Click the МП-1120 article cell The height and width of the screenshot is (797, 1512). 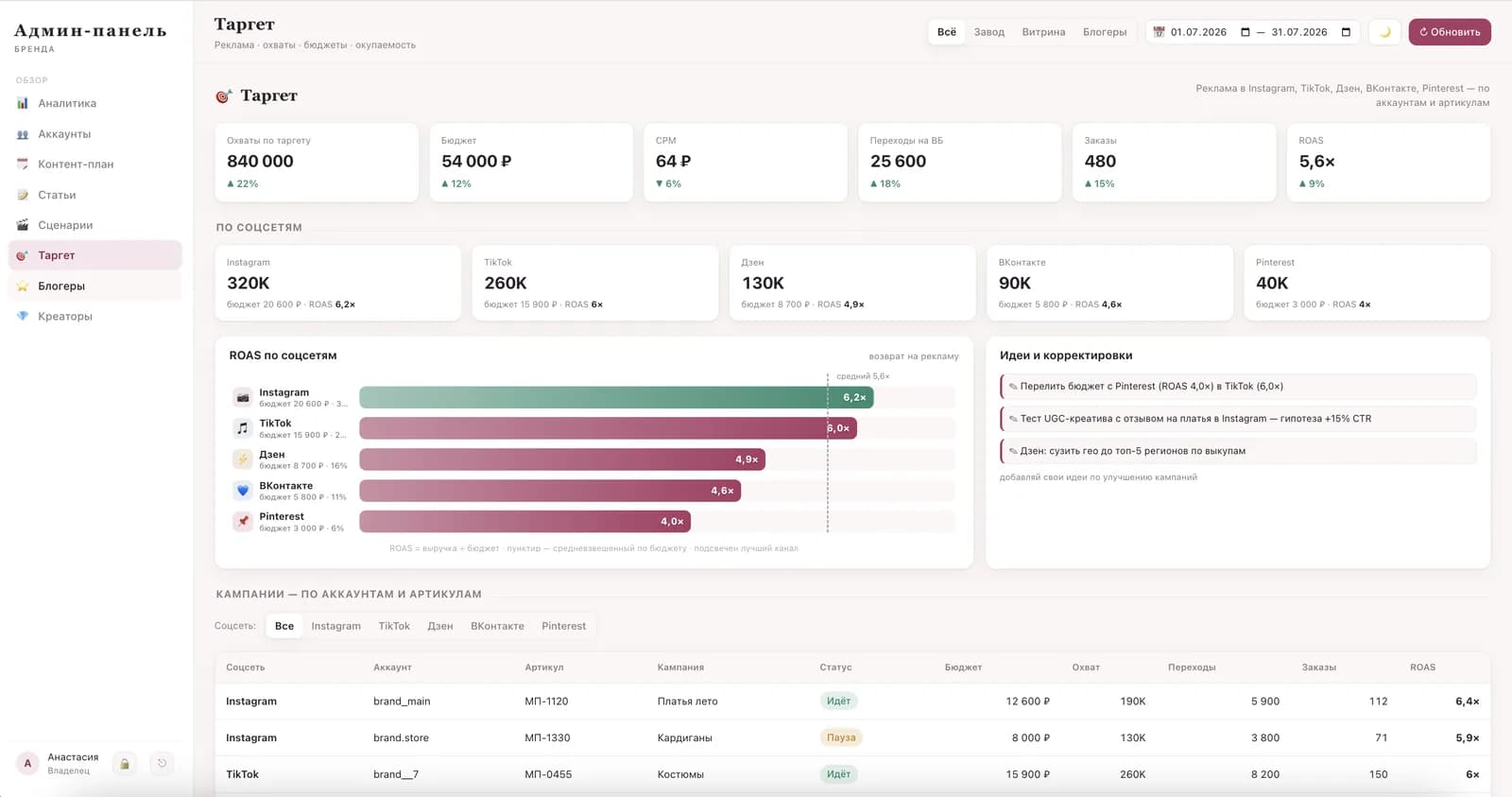pyautogui.click(x=546, y=702)
